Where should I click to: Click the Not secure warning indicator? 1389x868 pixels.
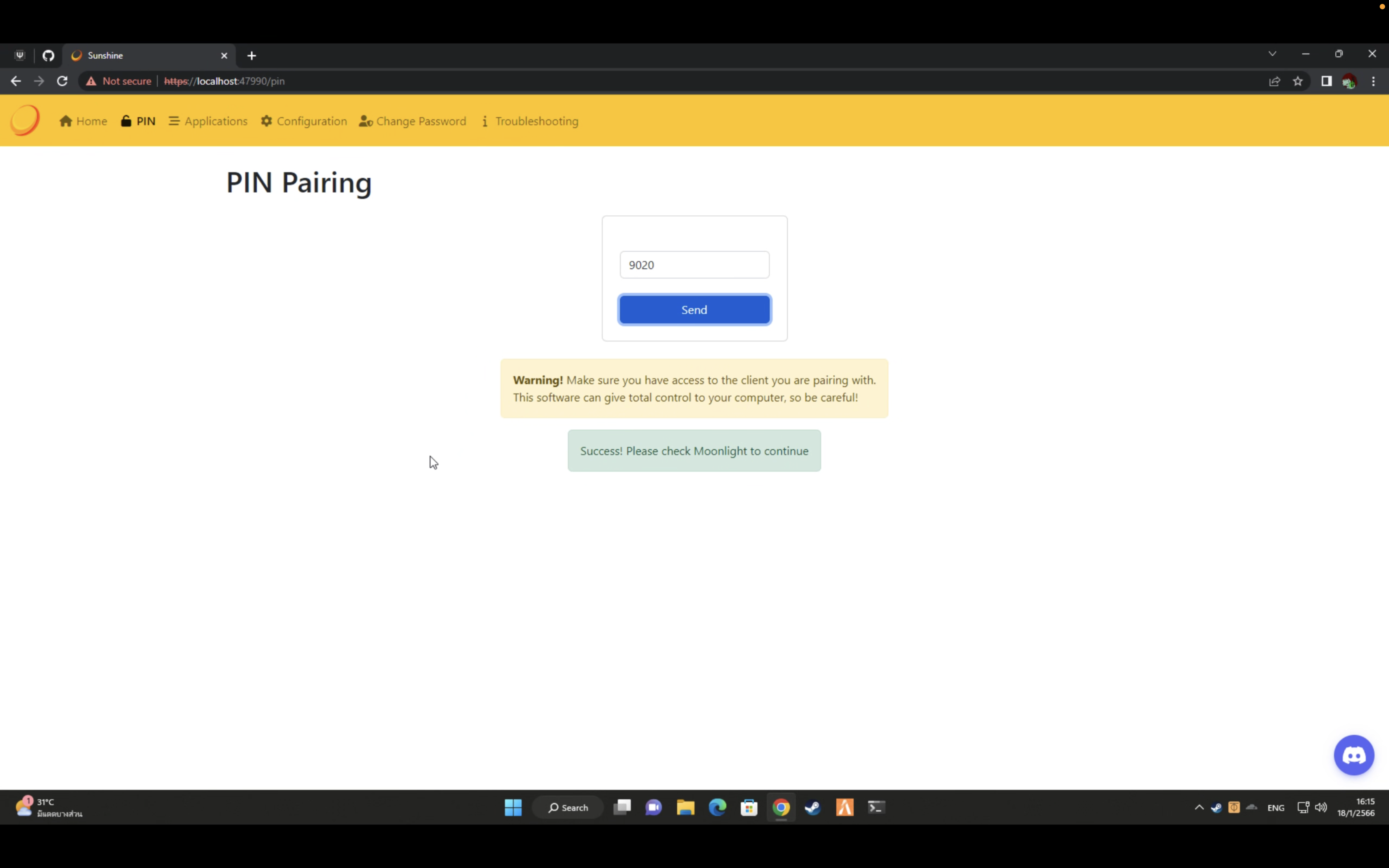(119, 81)
